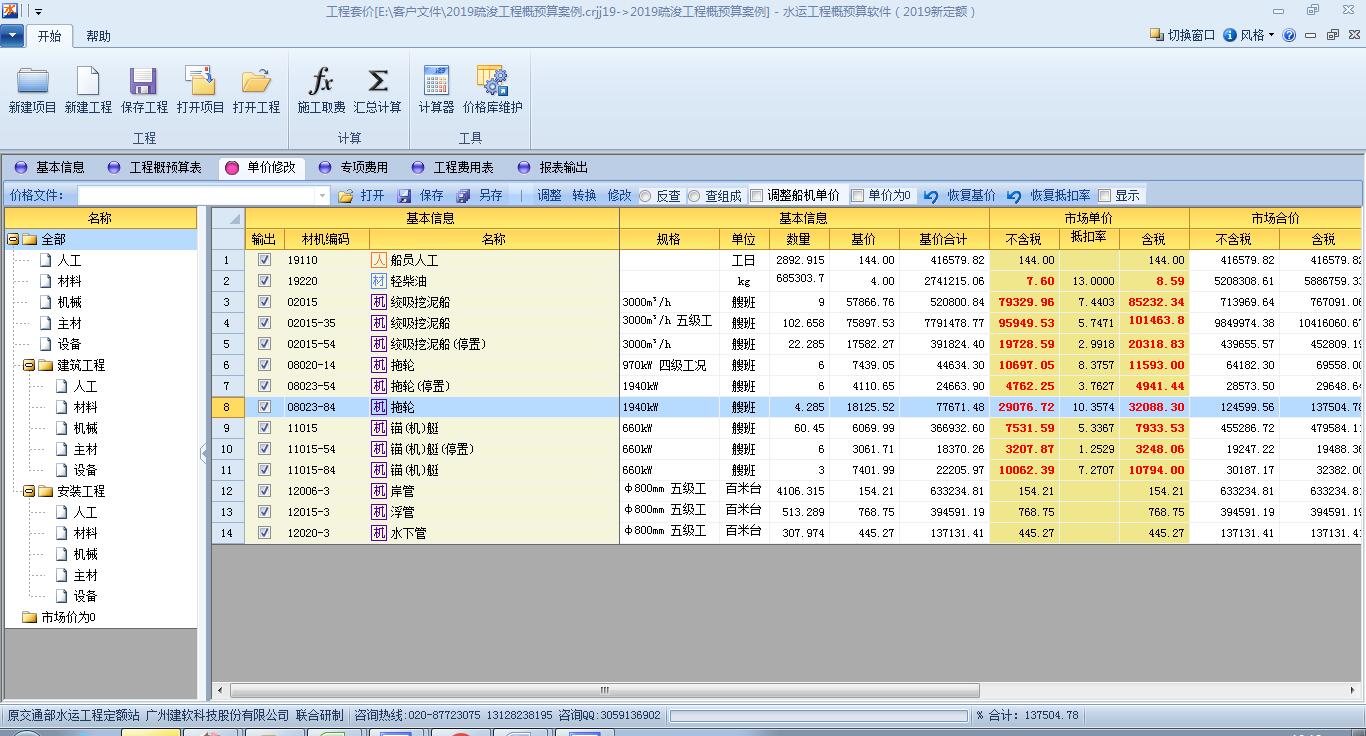
Task: Toggle 输出 checkbox for row 08023-84 拖轮
Action: (264, 407)
